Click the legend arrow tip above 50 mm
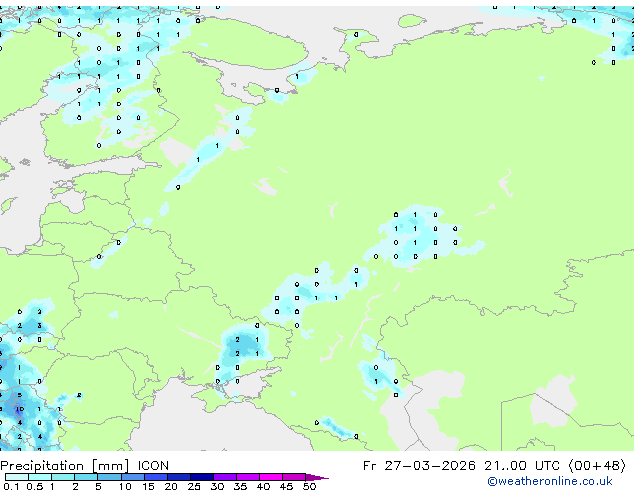The width and height of the screenshot is (634, 490). (317, 477)
